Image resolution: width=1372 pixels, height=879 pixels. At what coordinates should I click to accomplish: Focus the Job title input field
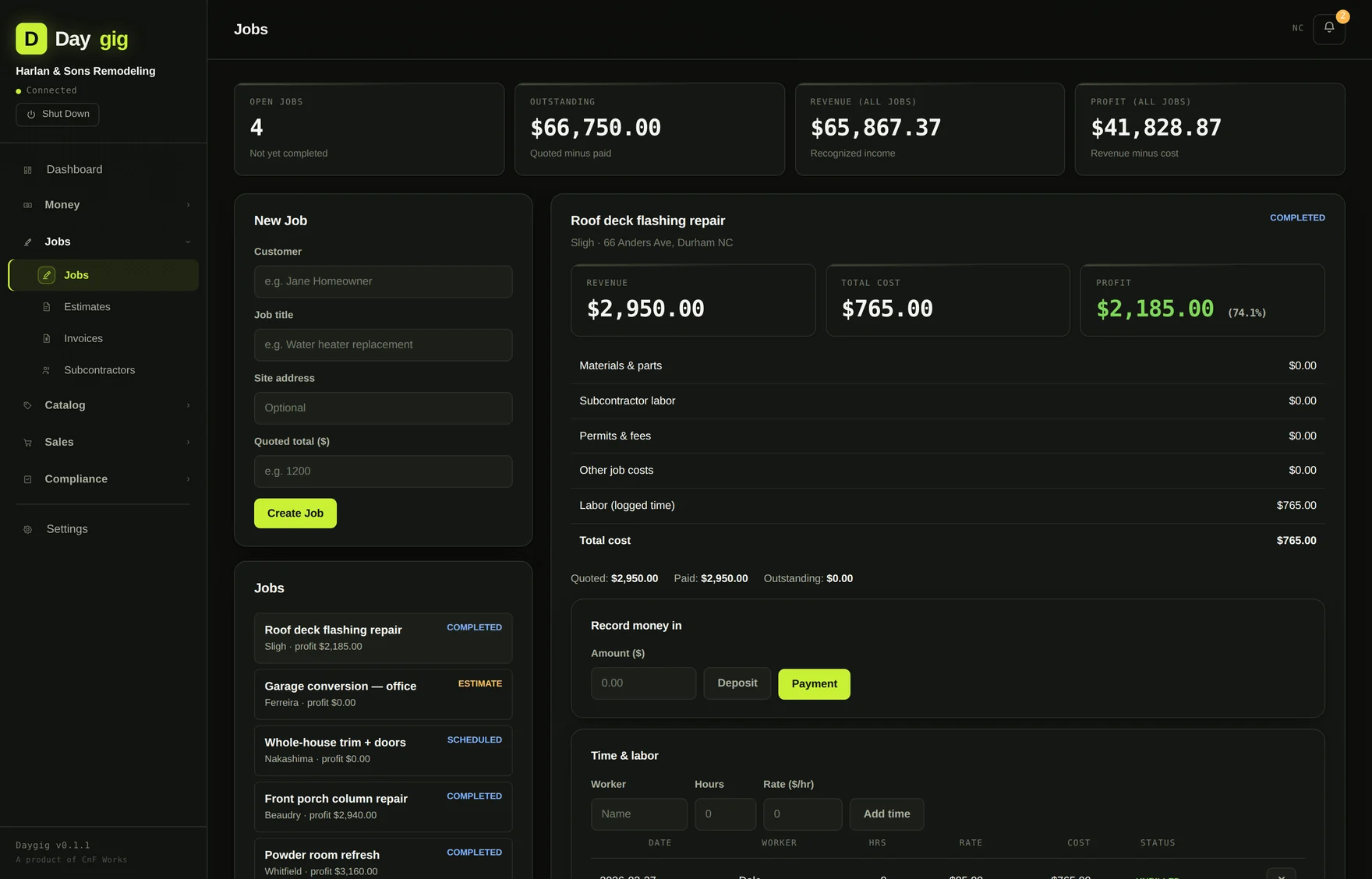[x=384, y=344]
